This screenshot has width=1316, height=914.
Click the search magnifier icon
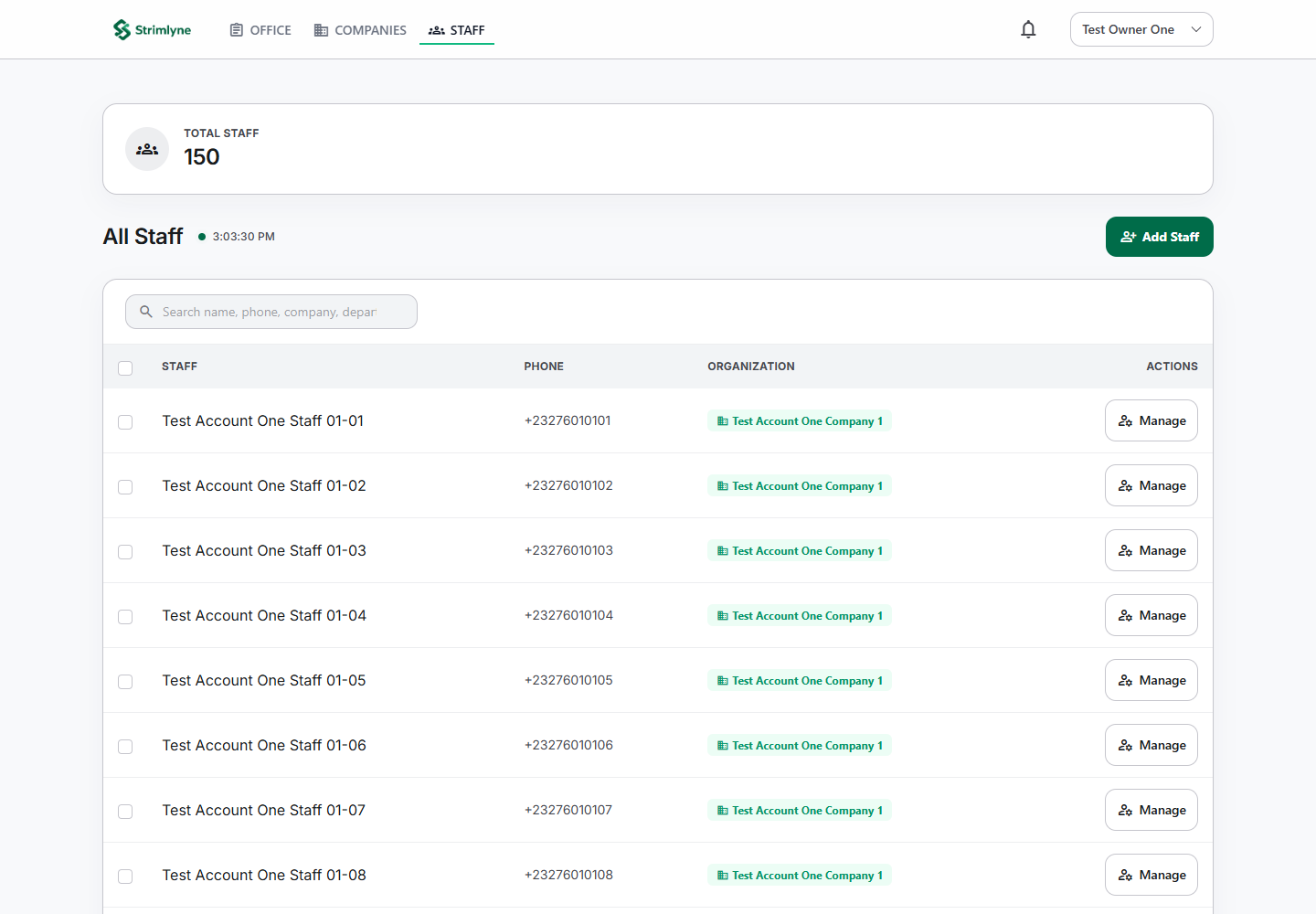(146, 312)
